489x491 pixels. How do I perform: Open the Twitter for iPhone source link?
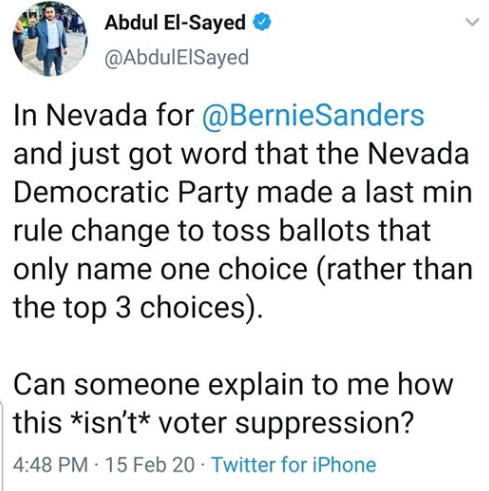point(294,464)
